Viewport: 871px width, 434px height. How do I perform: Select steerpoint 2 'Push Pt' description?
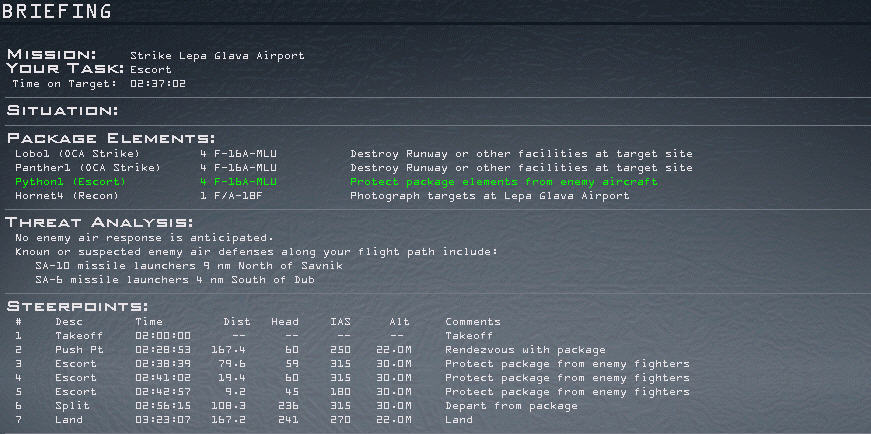[x=79, y=350]
